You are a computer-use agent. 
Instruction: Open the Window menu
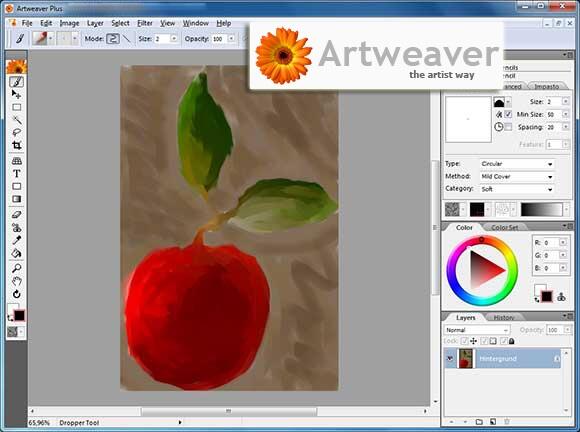196,23
